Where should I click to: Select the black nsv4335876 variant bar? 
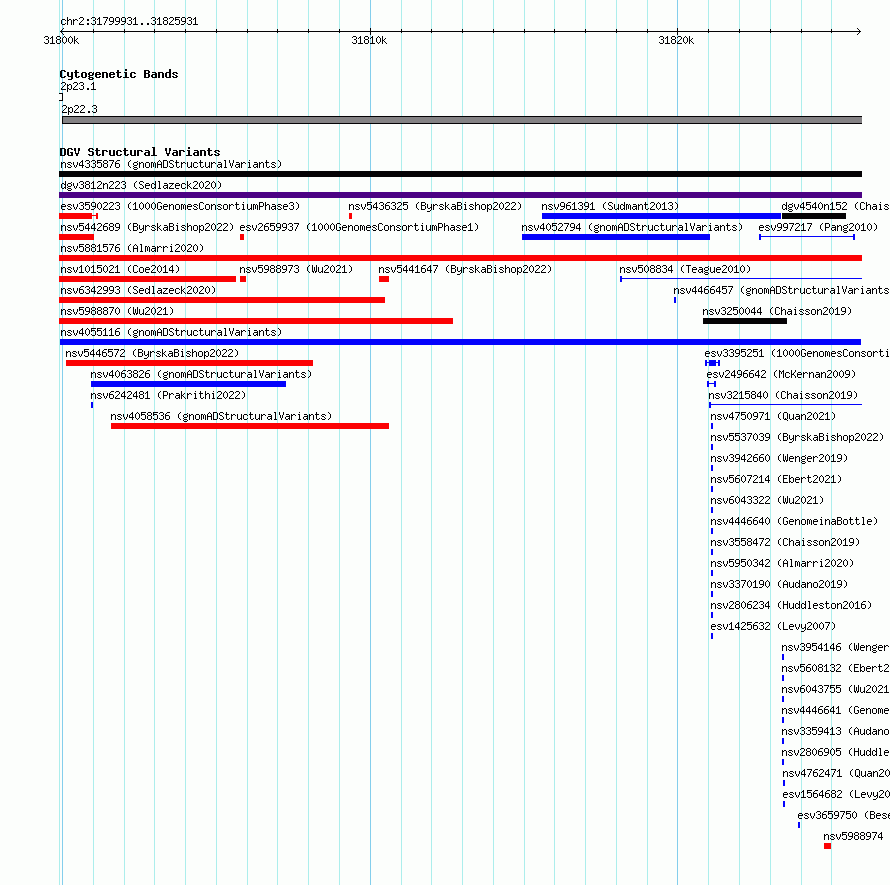[460, 174]
